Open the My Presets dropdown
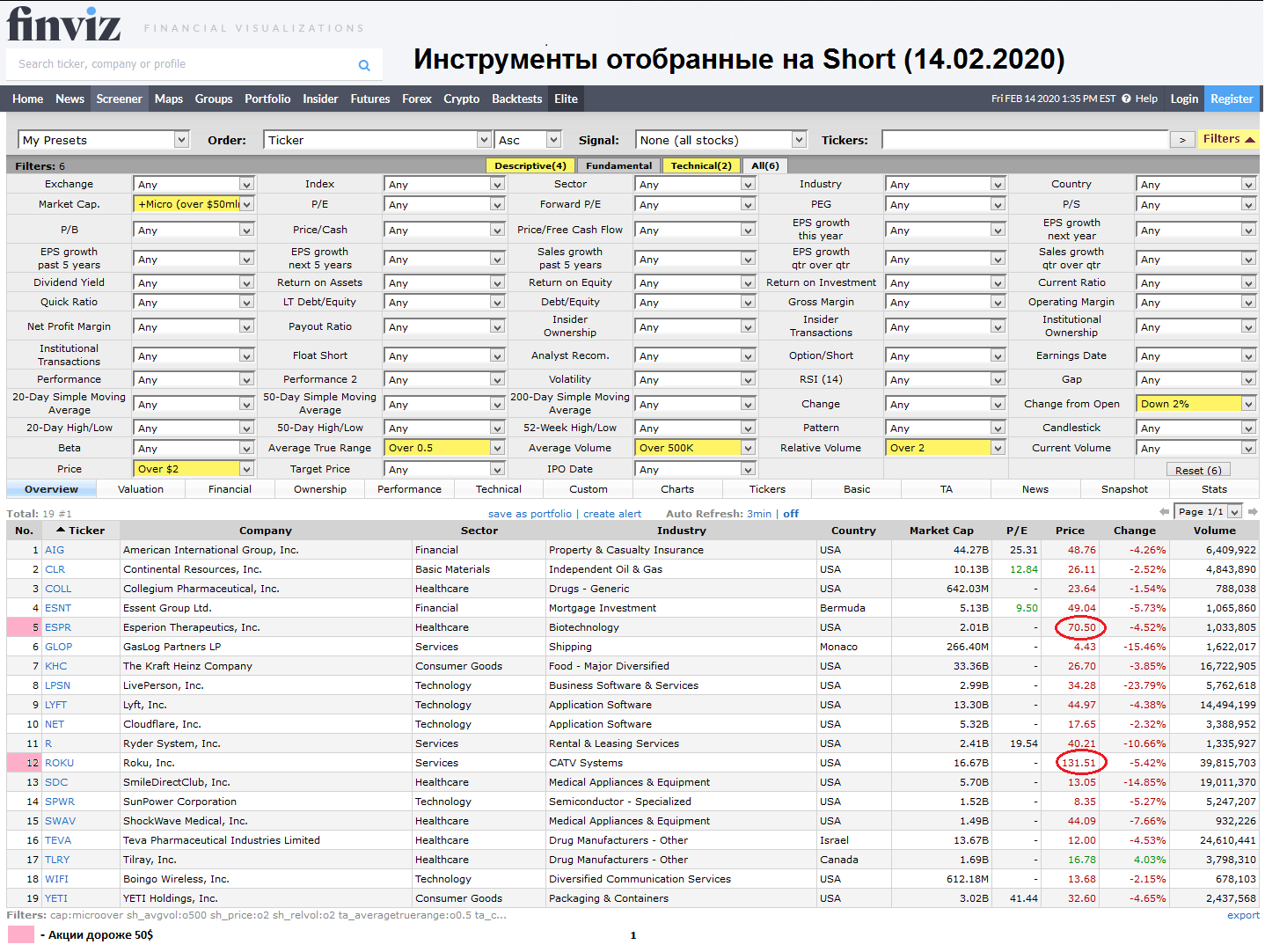The width and height of the screenshot is (1265, 952). click(104, 140)
